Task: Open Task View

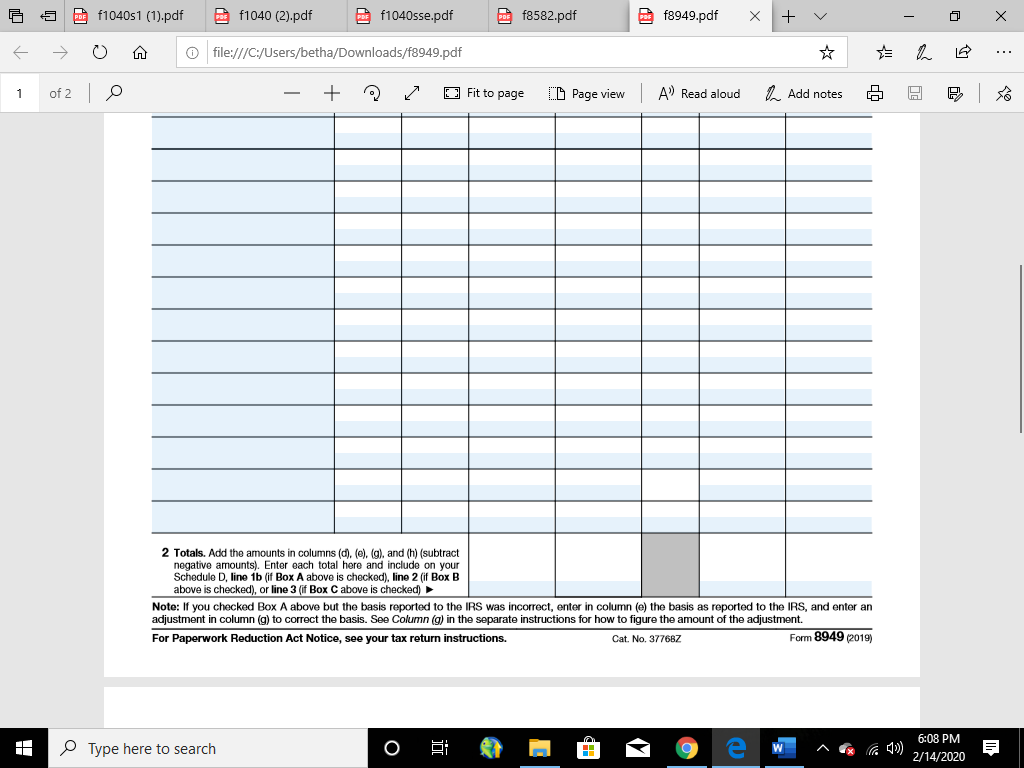Action: (x=440, y=748)
